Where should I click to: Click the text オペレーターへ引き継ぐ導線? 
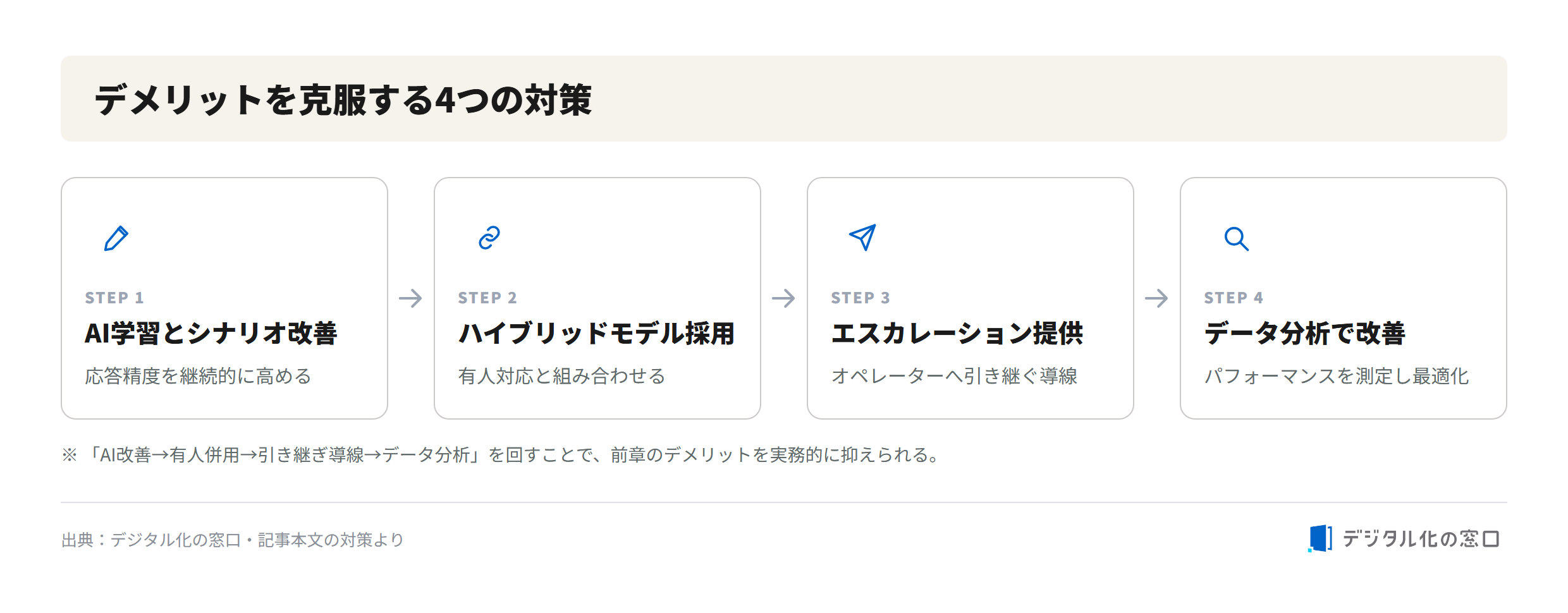click(954, 376)
